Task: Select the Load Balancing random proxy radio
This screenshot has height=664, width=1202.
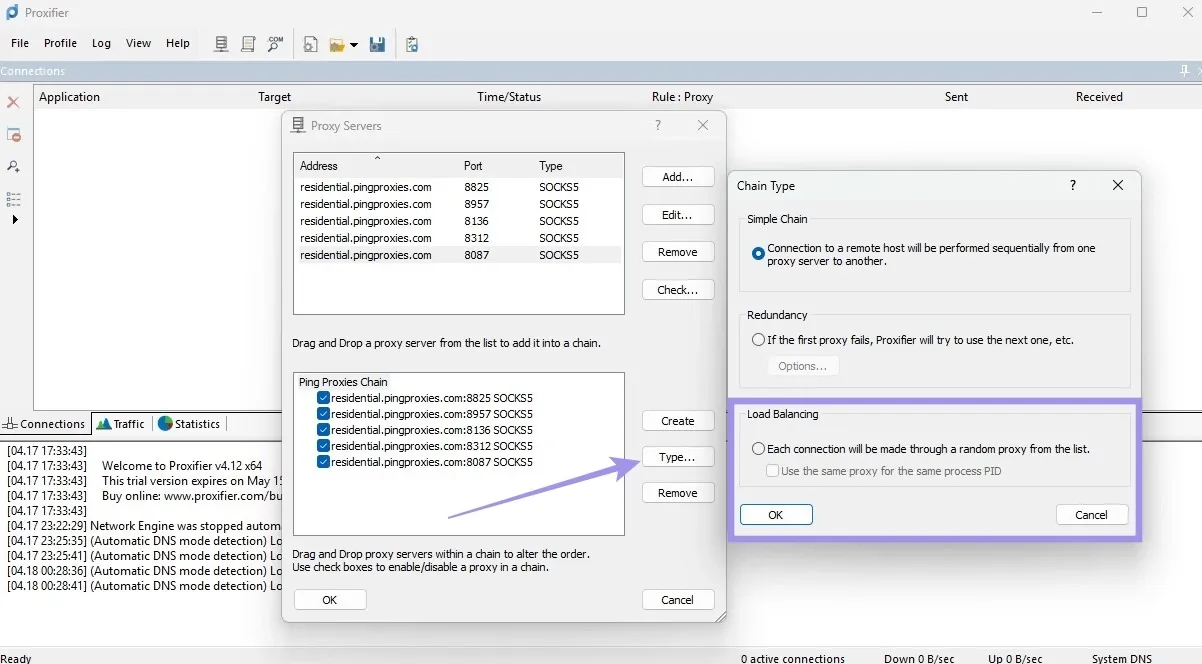Action: point(758,449)
